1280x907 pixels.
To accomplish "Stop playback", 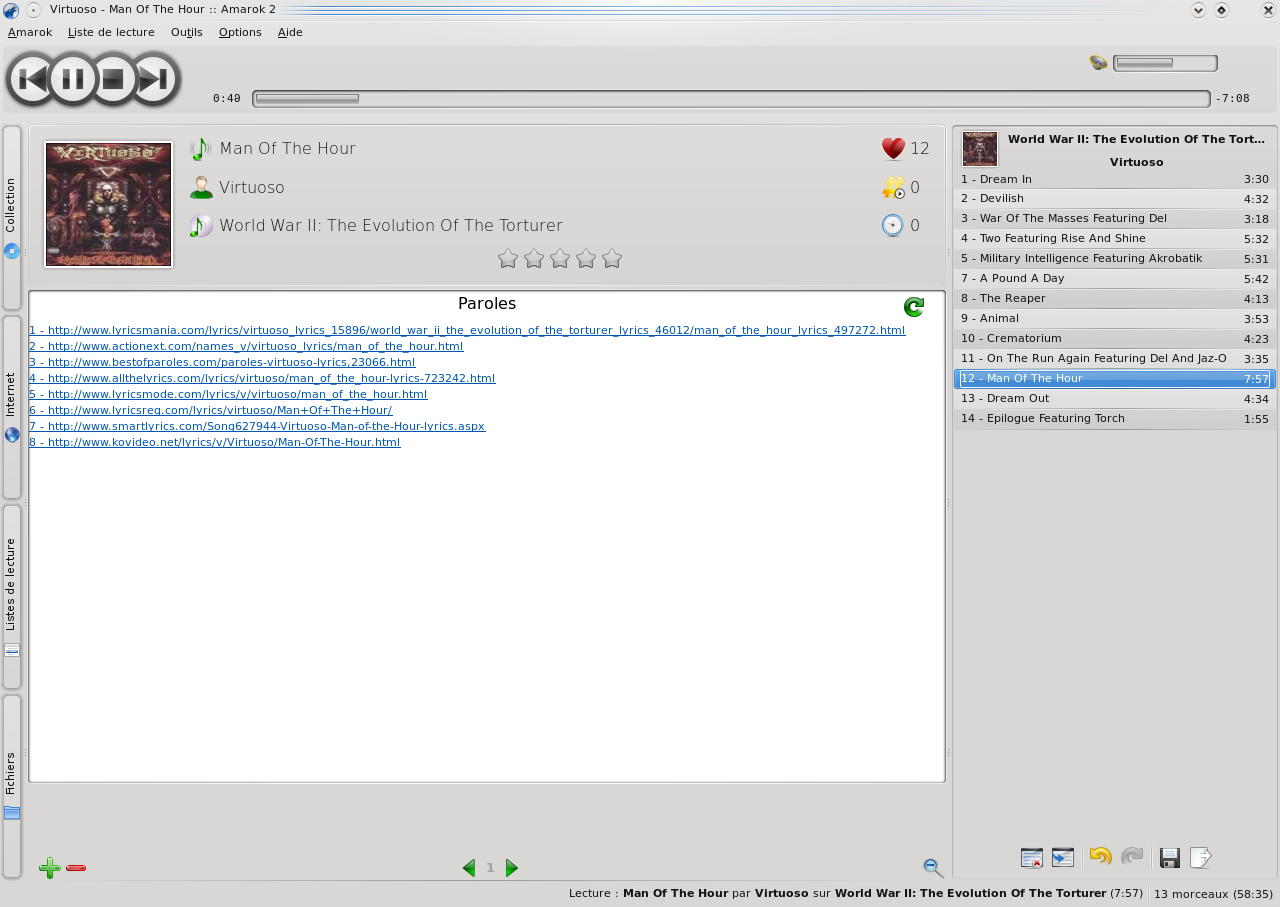I will (113, 79).
